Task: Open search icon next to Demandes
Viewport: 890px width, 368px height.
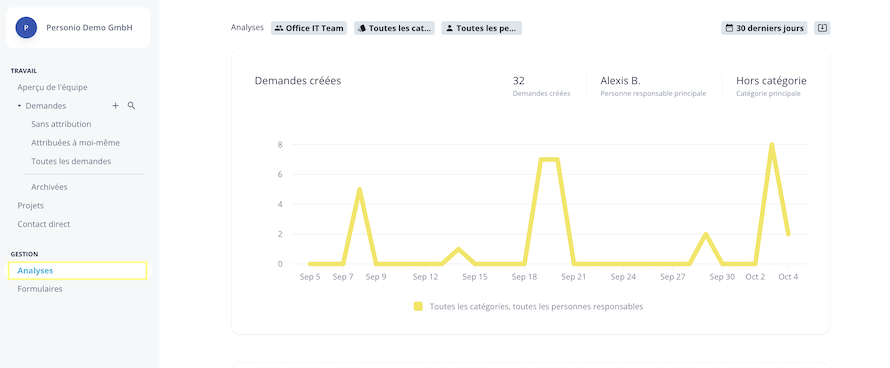Action: 131,106
